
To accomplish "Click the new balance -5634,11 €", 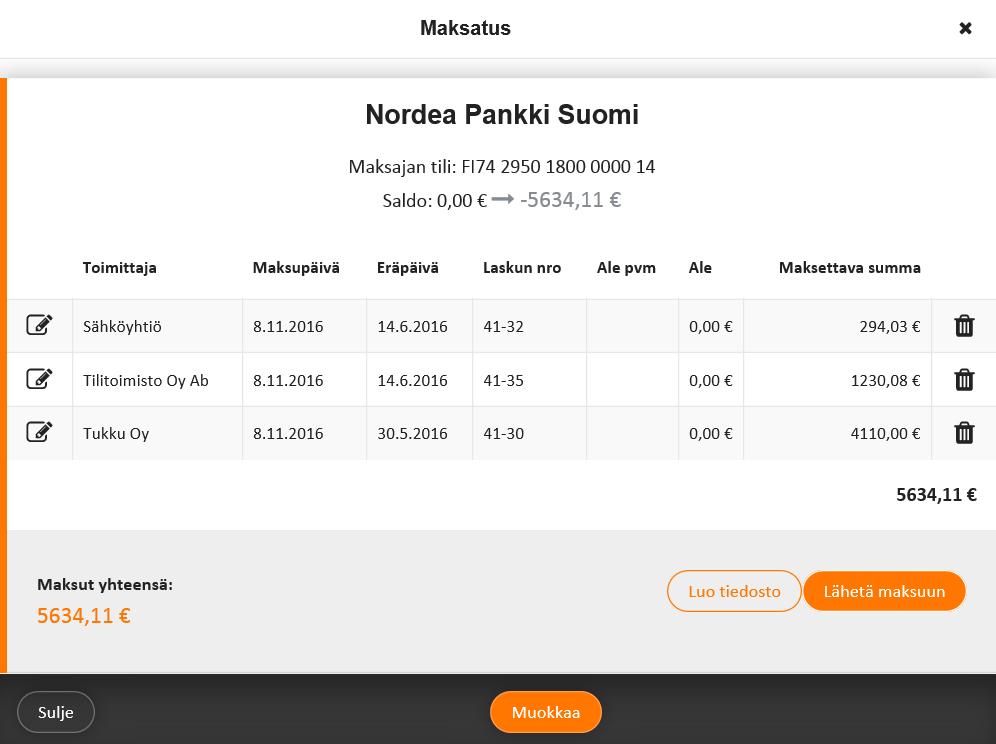I will point(570,200).
